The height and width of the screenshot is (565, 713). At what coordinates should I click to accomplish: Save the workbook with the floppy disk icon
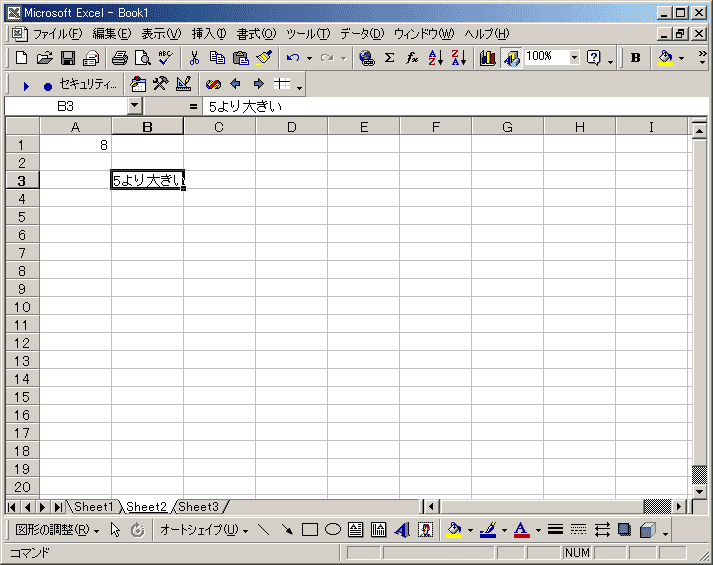pyautogui.click(x=68, y=58)
